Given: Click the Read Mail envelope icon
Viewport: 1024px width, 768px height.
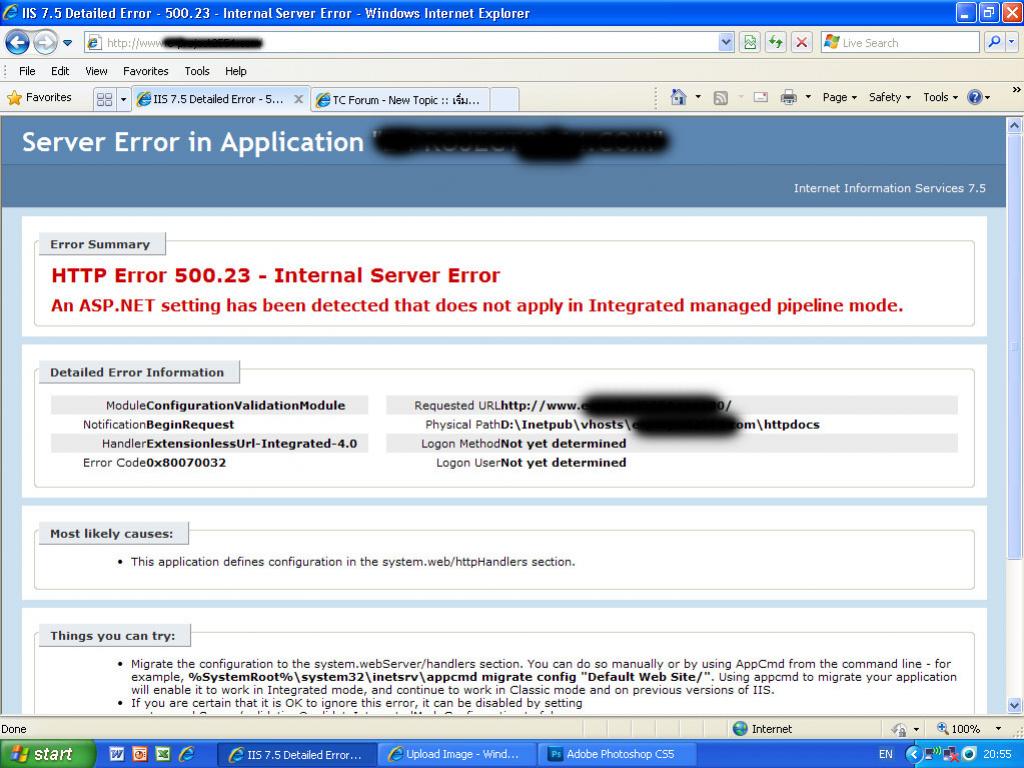Looking at the screenshot, I should [x=760, y=97].
